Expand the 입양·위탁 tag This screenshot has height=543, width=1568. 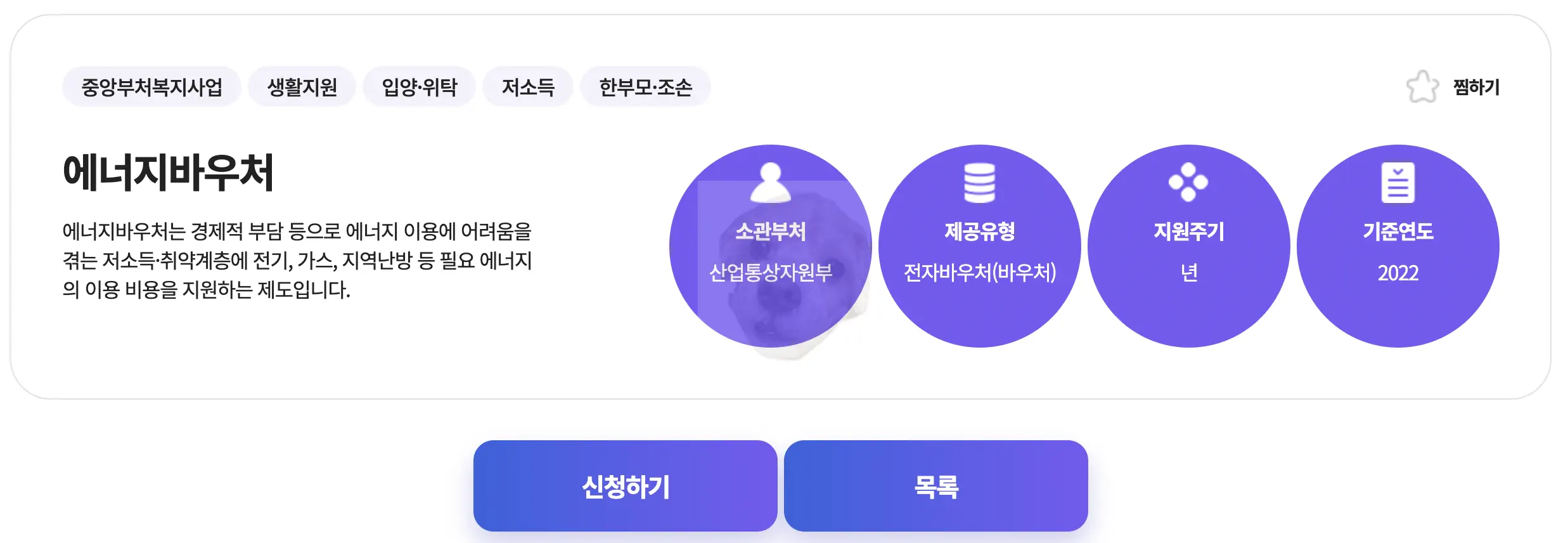[418, 88]
